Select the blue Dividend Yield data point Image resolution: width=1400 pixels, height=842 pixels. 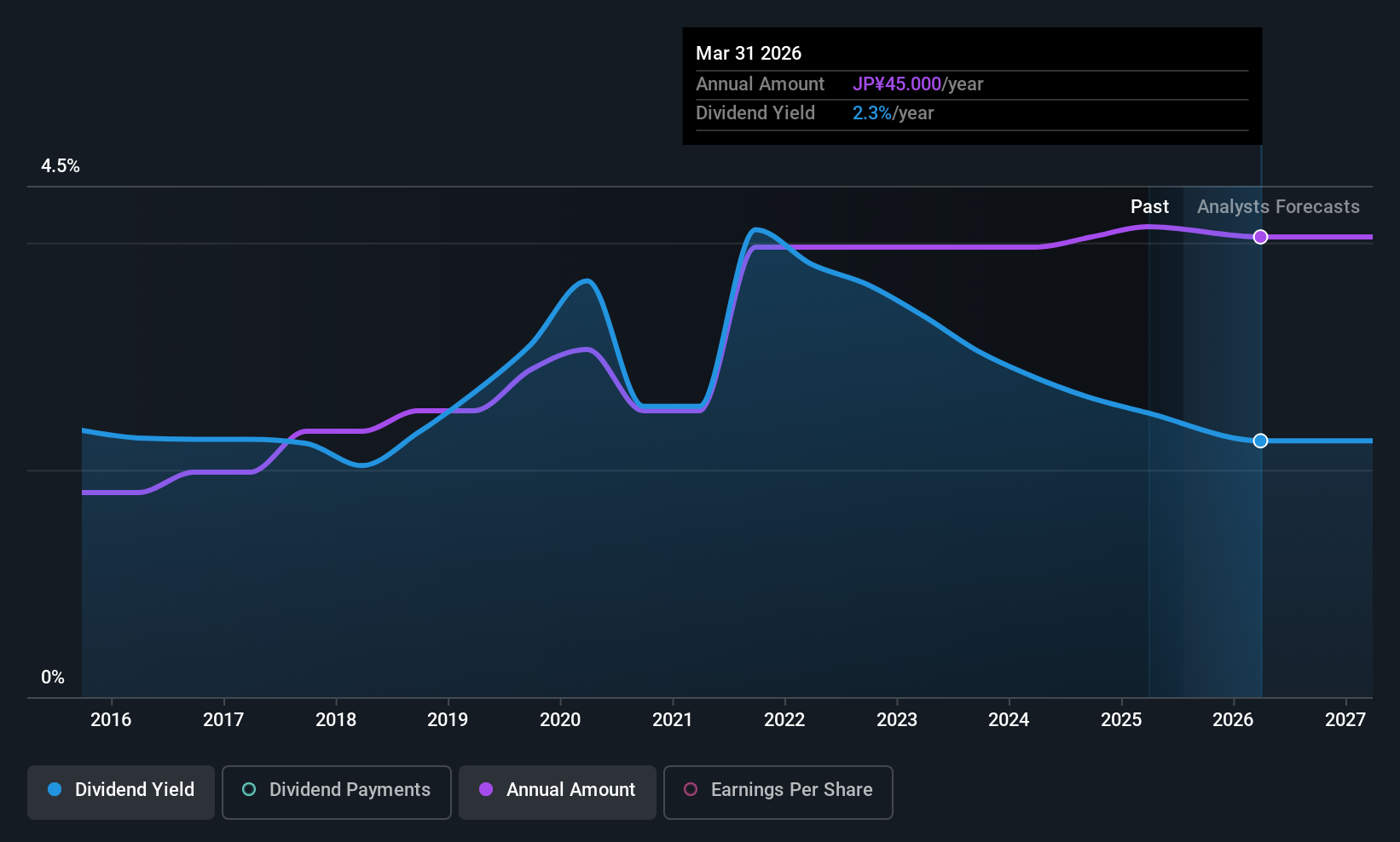1260,441
